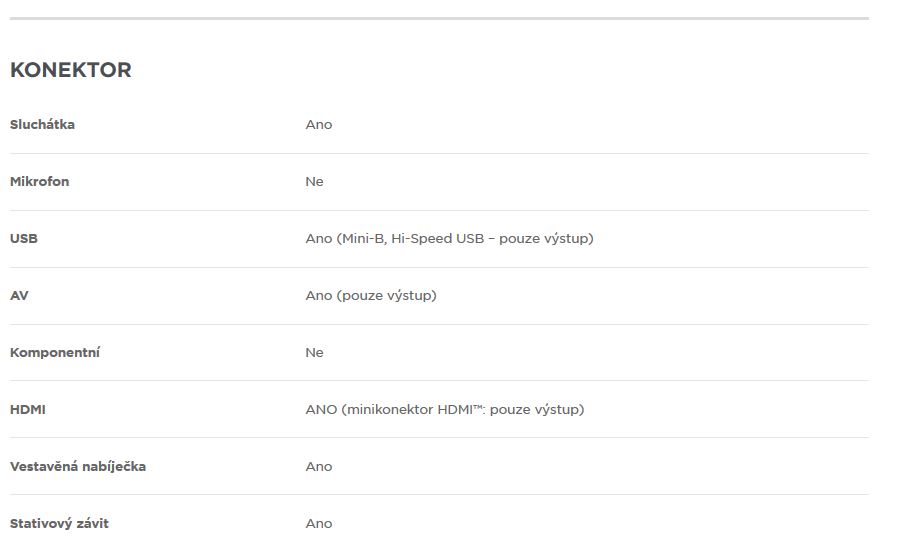Image resolution: width=905 pixels, height=555 pixels.
Task: Select the Sluchátka row label
Action: 42,124
